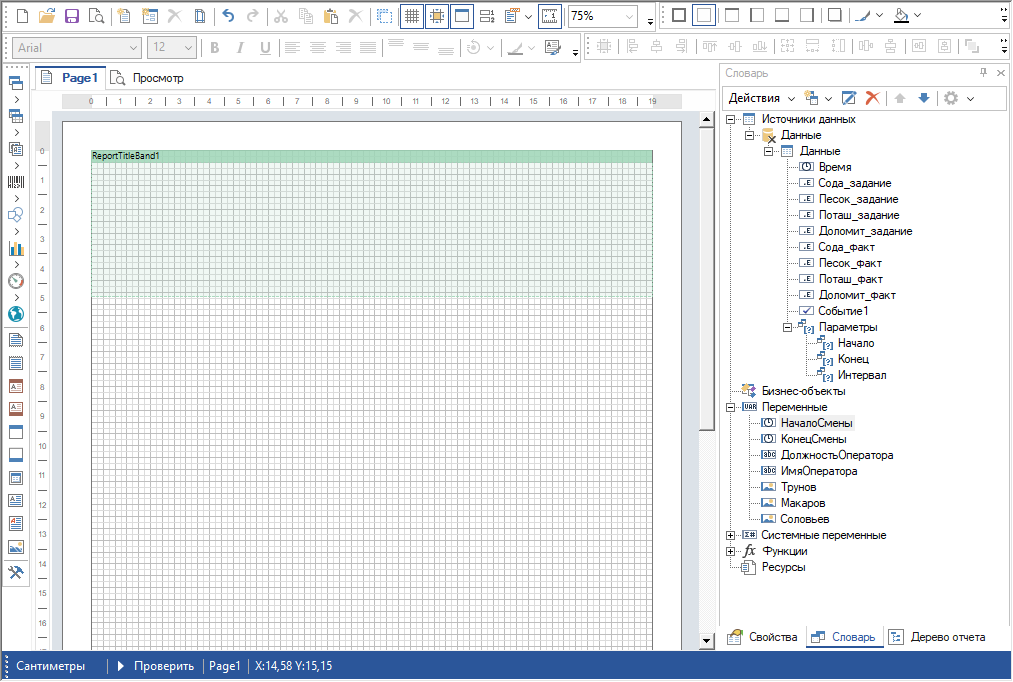Image resolution: width=1013 pixels, height=682 pixels.
Task: Open the zoom 75% combo box
Action: (603, 16)
